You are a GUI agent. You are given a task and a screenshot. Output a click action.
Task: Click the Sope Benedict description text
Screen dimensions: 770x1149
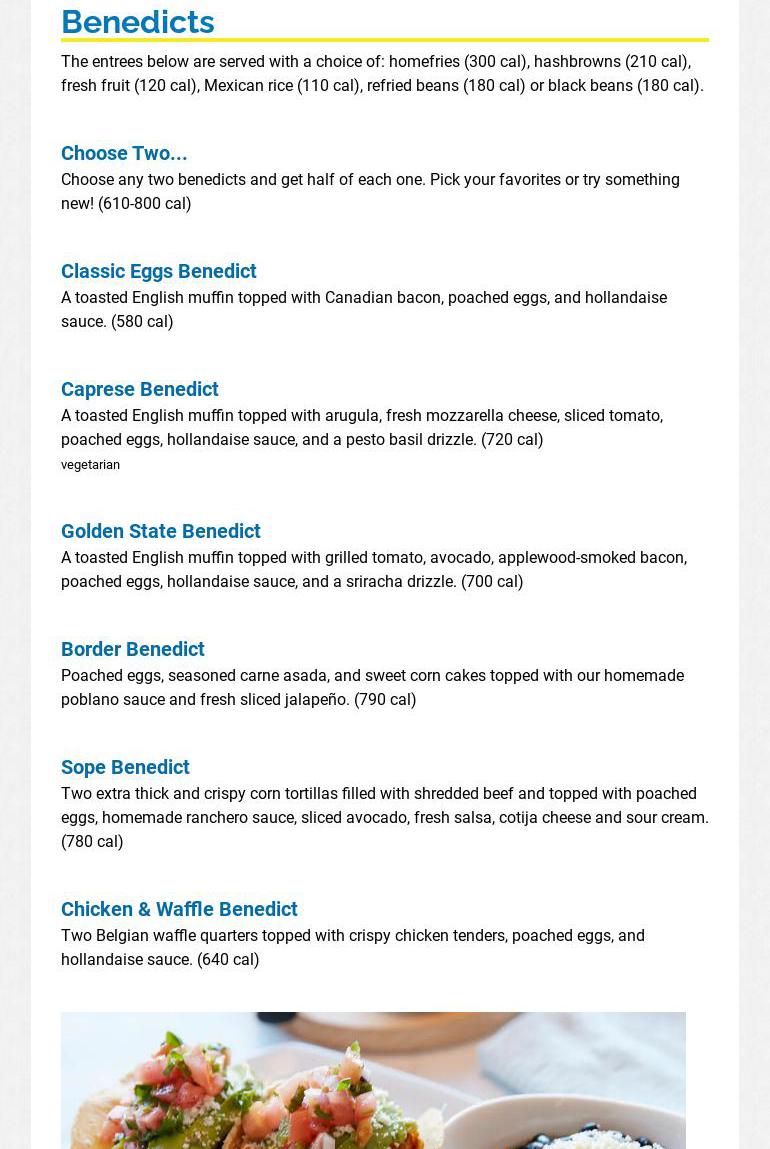pos(384,806)
